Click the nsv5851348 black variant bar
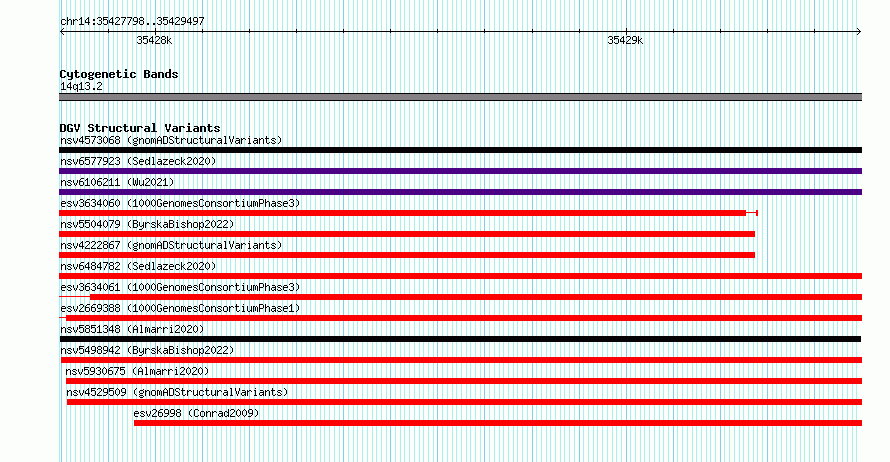This screenshot has width=890, height=462. [460, 339]
